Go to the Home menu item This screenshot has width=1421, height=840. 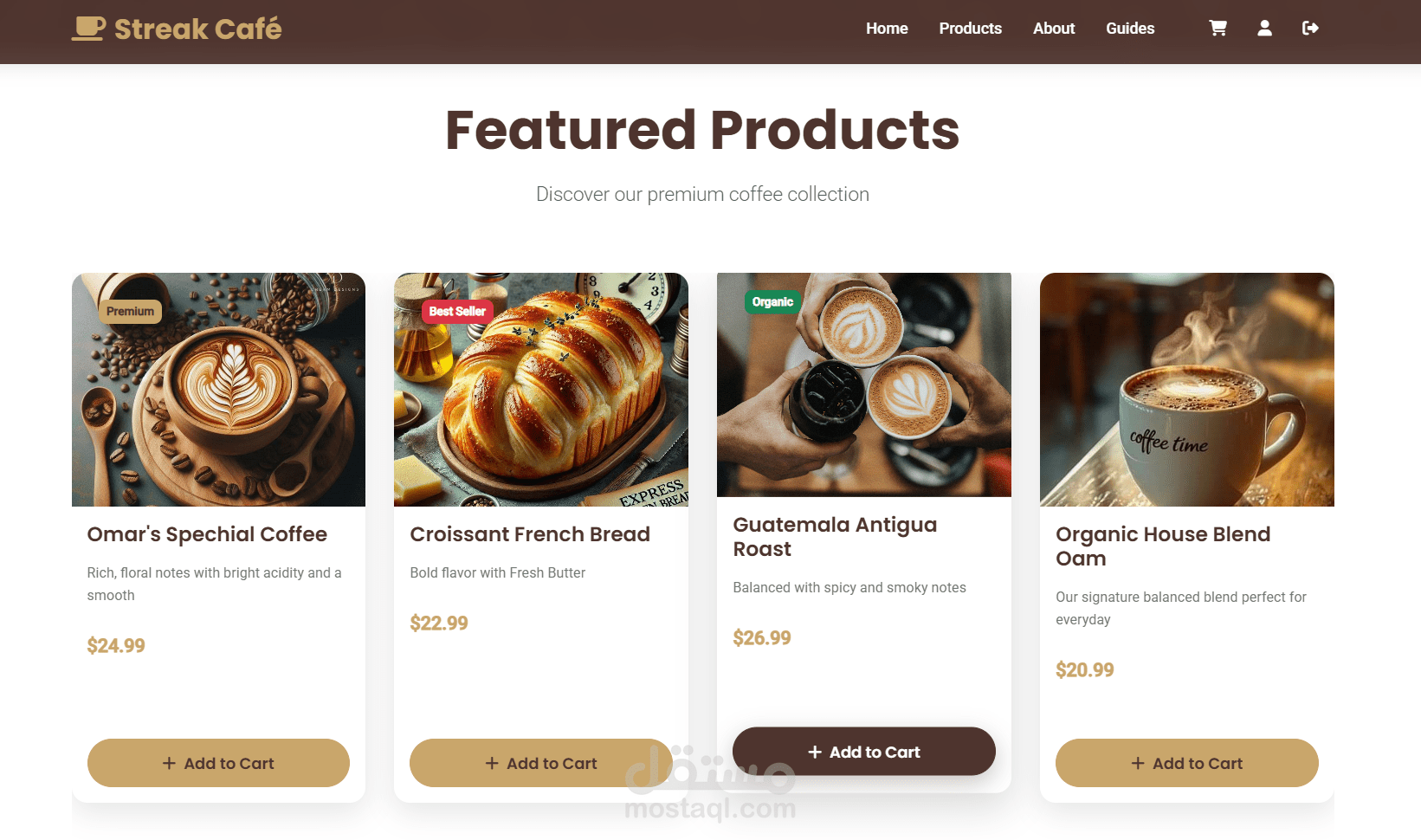coord(887,29)
